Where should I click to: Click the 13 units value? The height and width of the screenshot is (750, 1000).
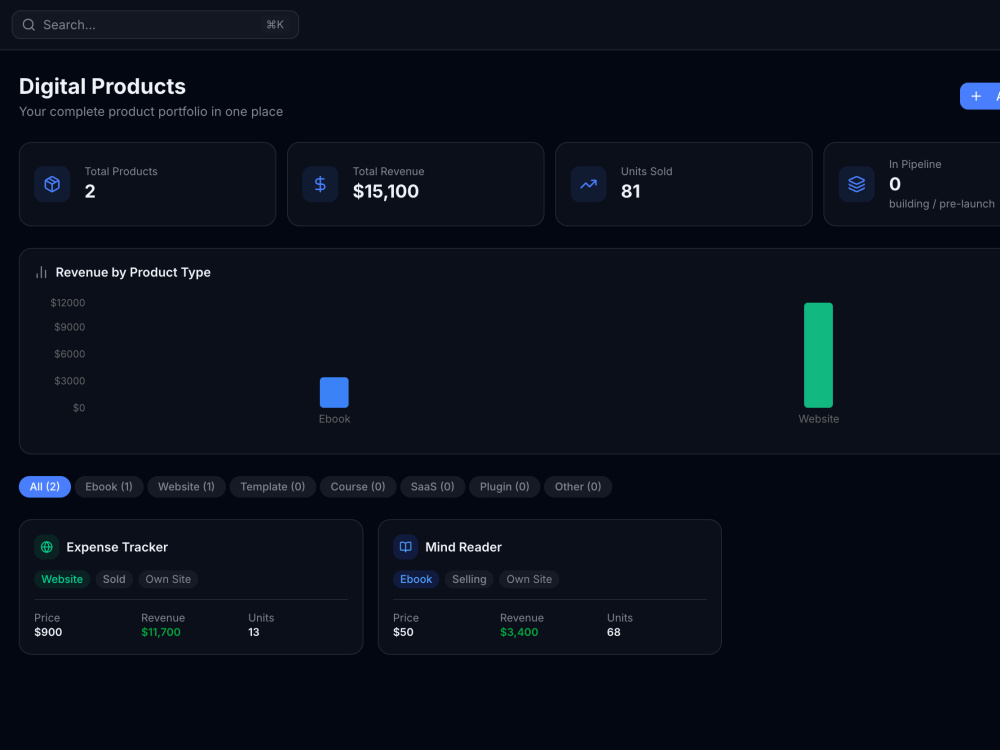point(254,632)
